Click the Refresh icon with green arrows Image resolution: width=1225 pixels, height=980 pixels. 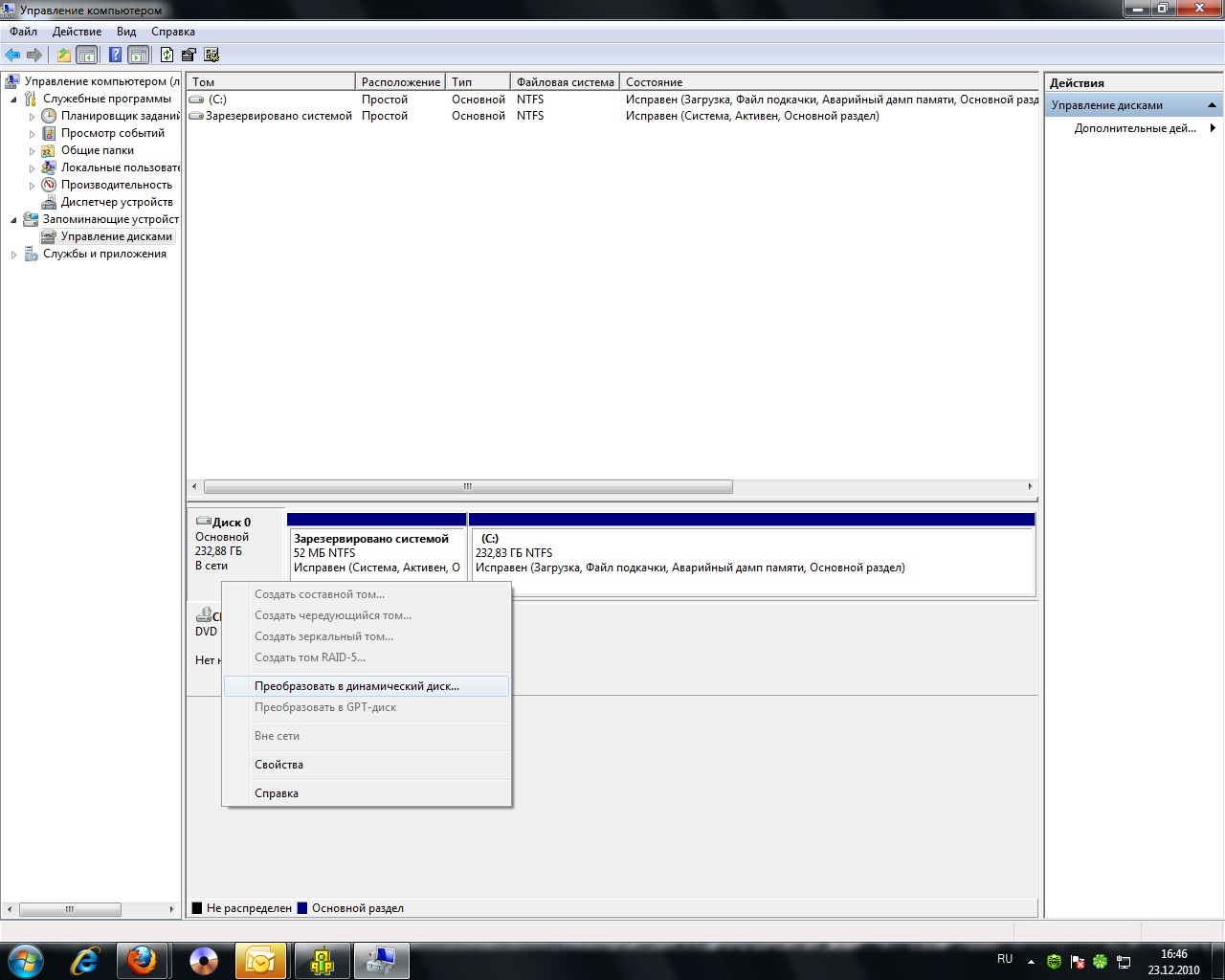tap(167, 56)
